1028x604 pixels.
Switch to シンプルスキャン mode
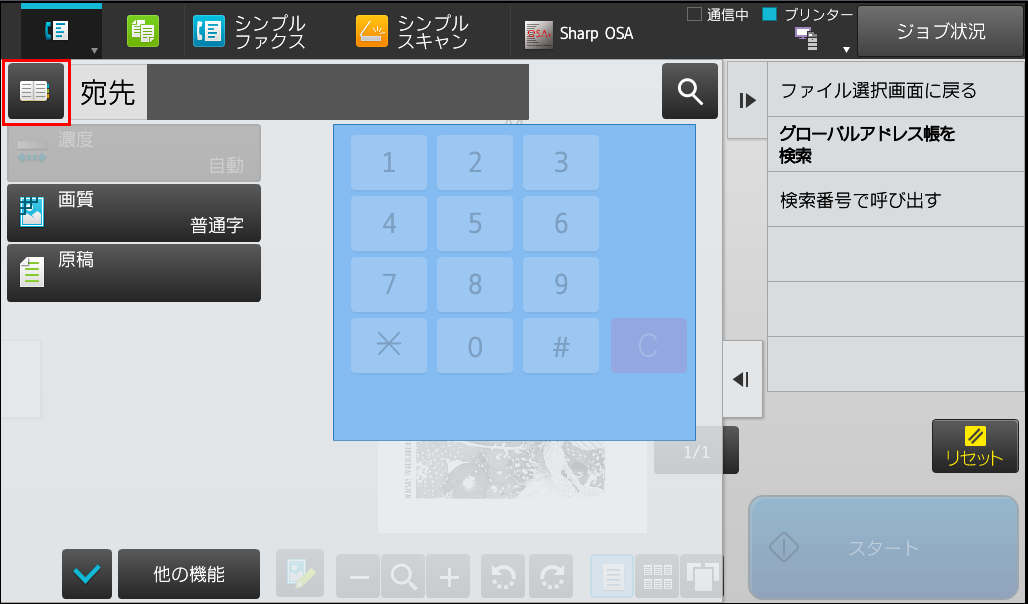click(x=413, y=32)
